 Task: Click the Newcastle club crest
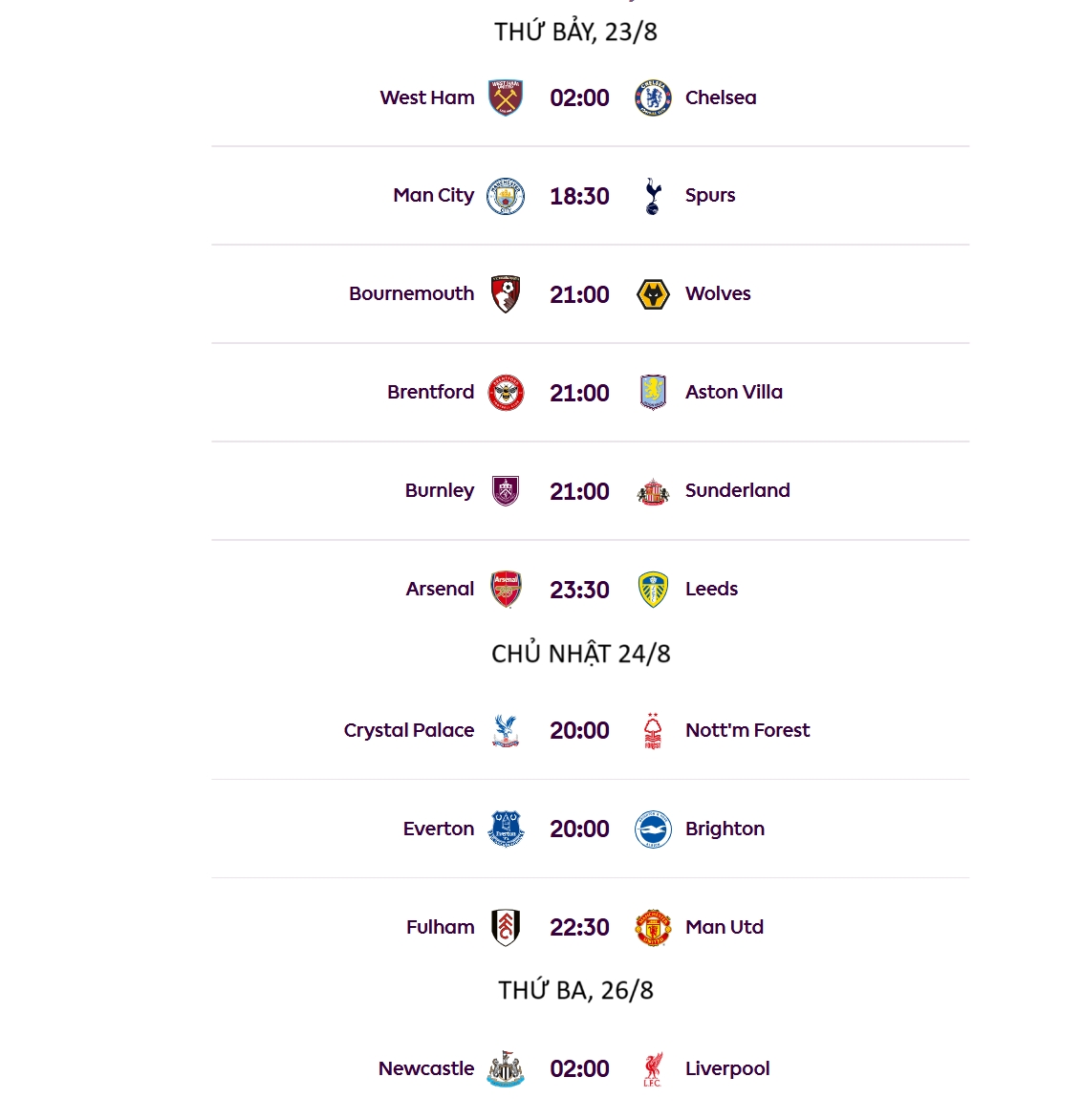(506, 1068)
